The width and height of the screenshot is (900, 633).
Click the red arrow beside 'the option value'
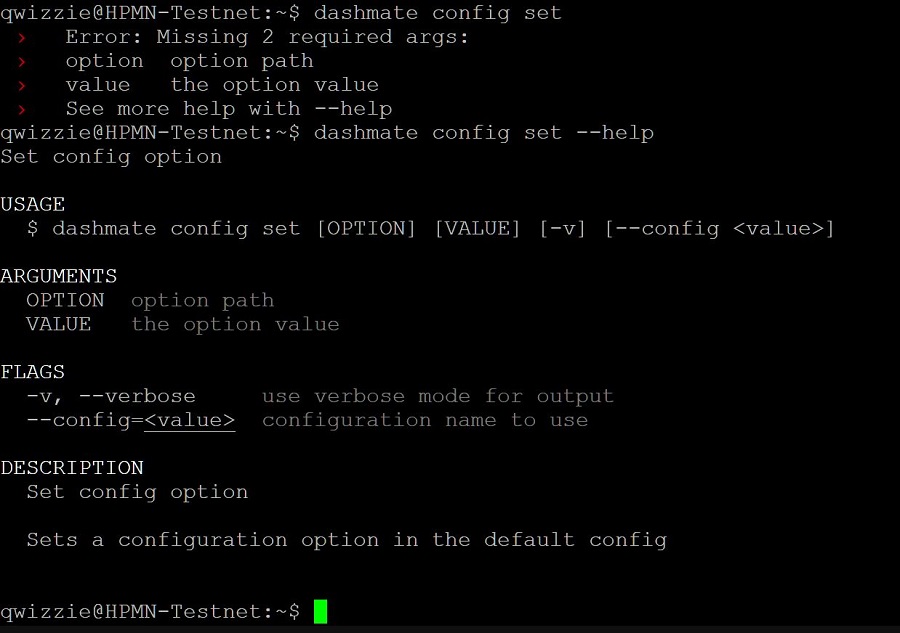tap(22, 86)
